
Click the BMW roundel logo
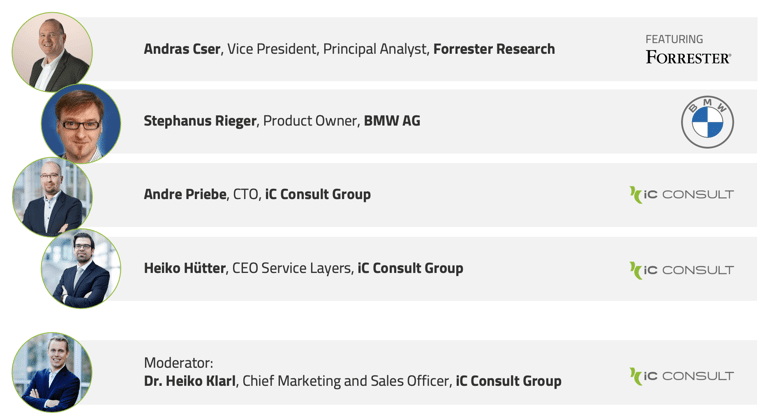click(x=707, y=122)
